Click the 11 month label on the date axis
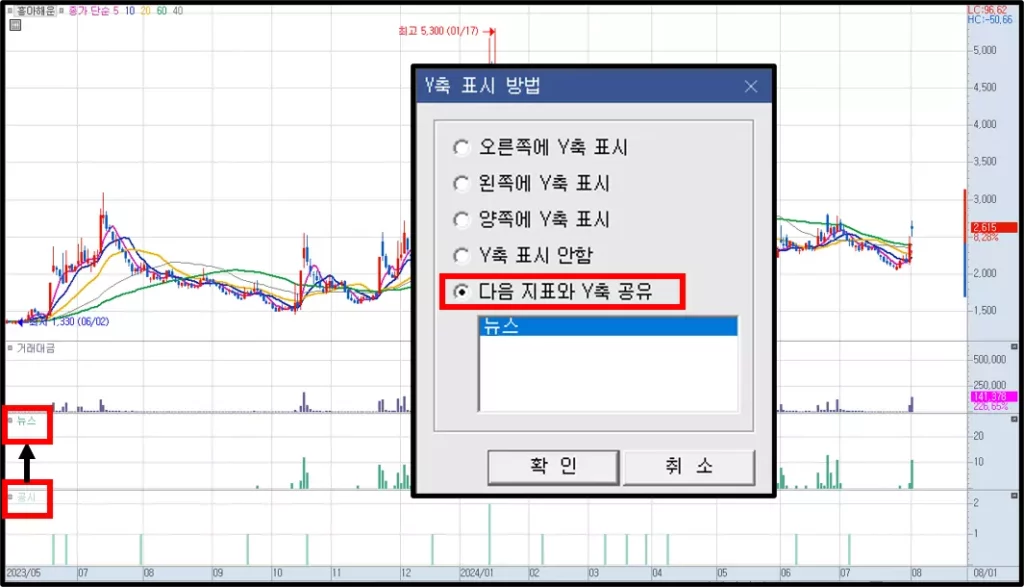This screenshot has height=587, width=1024. (336, 573)
